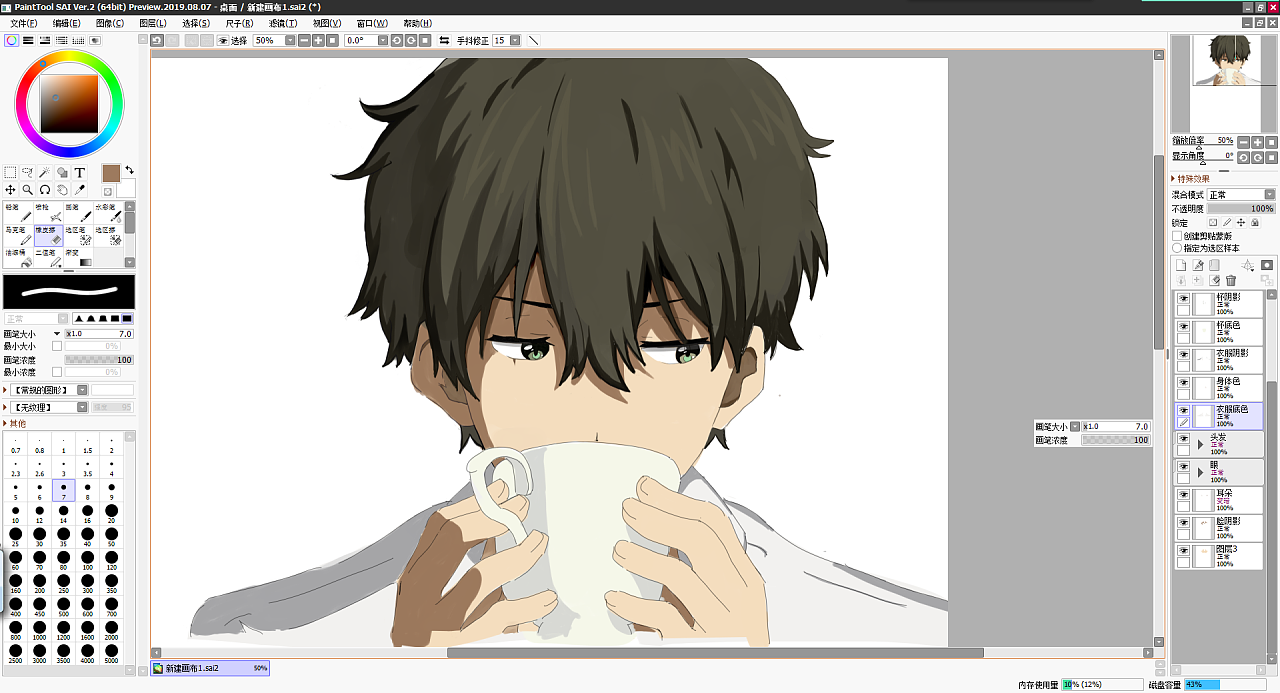This screenshot has width=1280, height=693.
Task: Hide the 头发 layer group
Action: click(x=1183, y=439)
